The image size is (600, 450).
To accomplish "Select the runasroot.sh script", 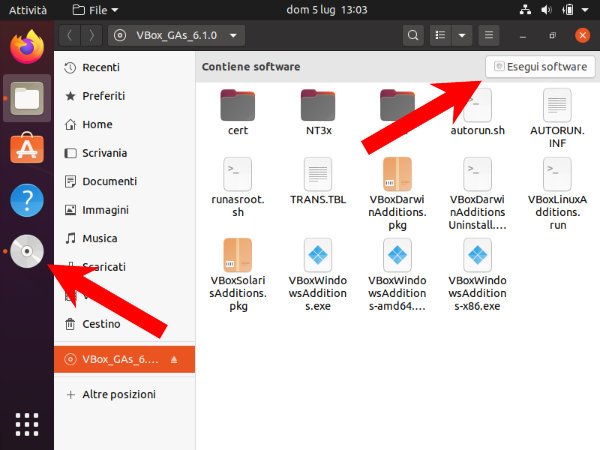I will click(238, 188).
